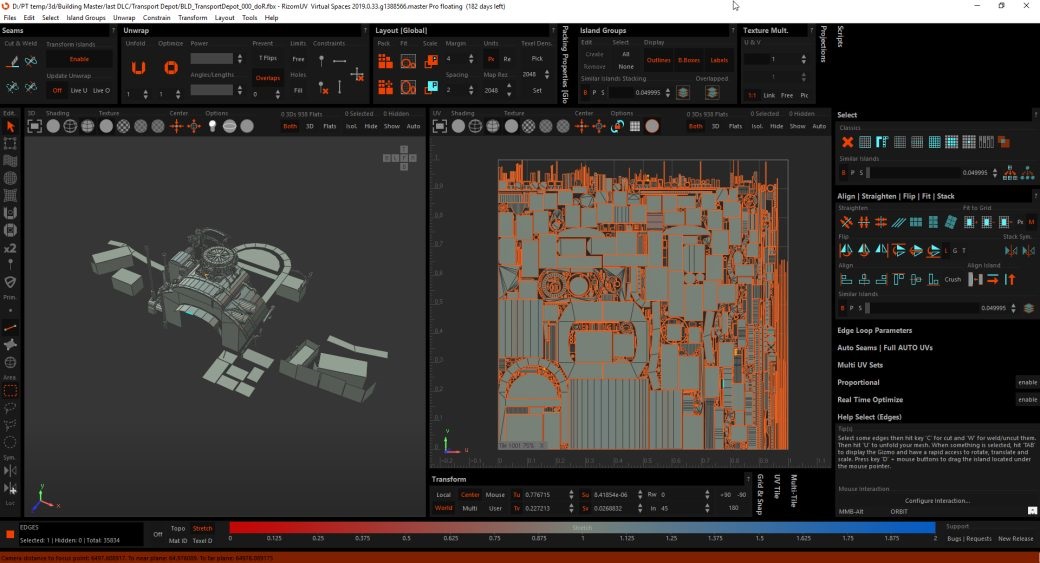Select Flats in the UV viewport toolbar
Screen dimensions: 1040x563
(736, 126)
